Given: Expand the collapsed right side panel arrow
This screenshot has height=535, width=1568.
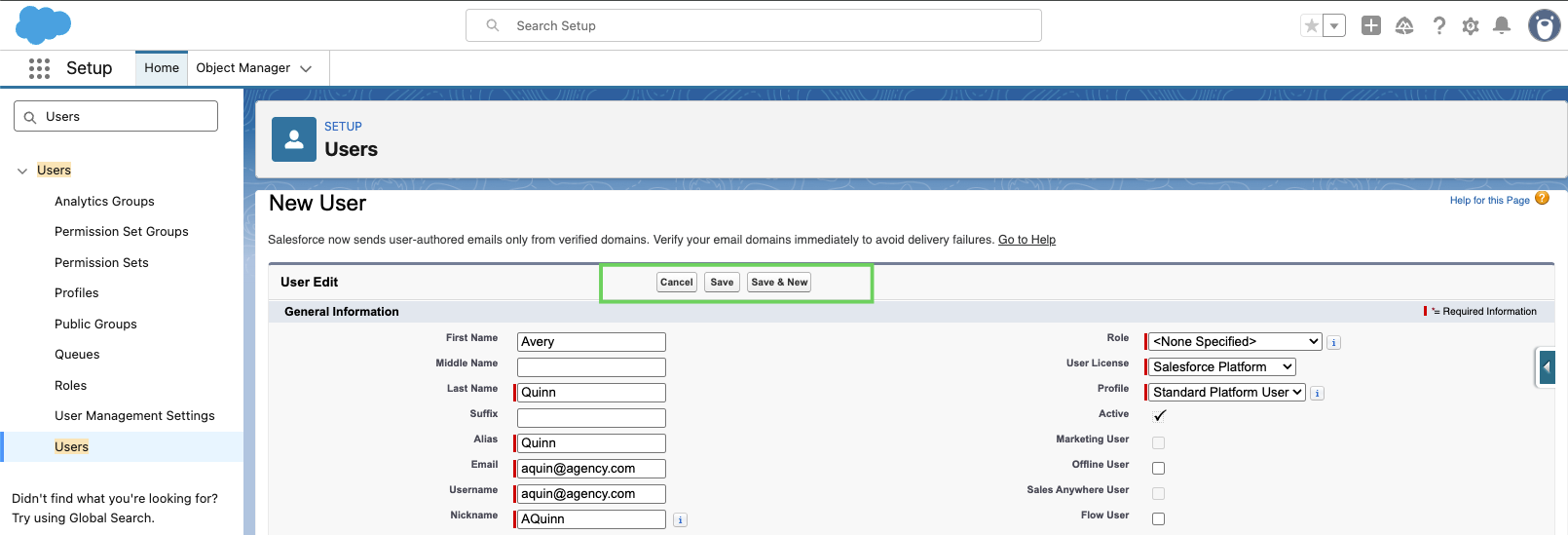Looking at the screenshot, I should (1546, 367).
